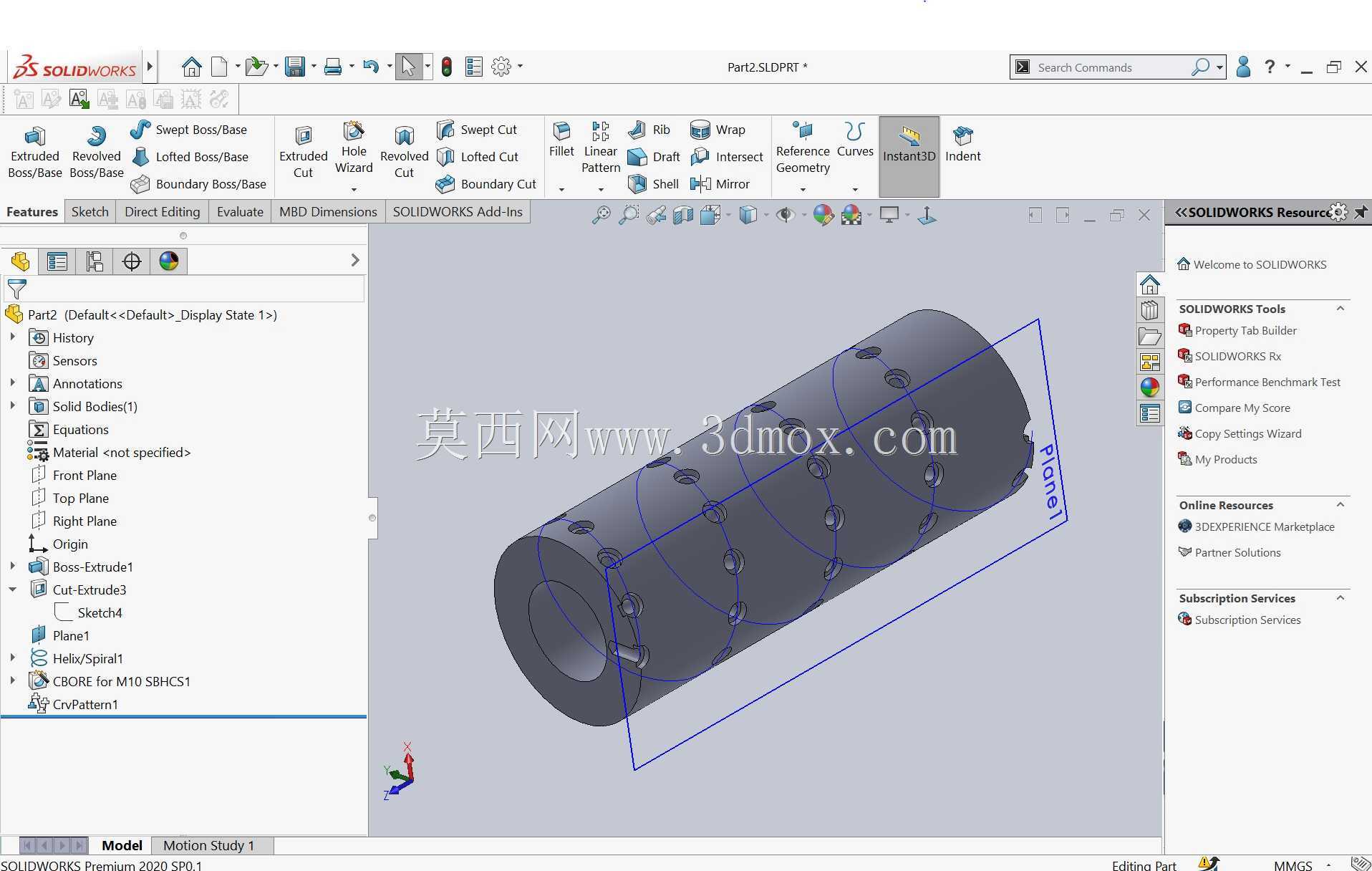Apply the Fillet tool
The image size is (1372, 871).
[x=561, y=140]
